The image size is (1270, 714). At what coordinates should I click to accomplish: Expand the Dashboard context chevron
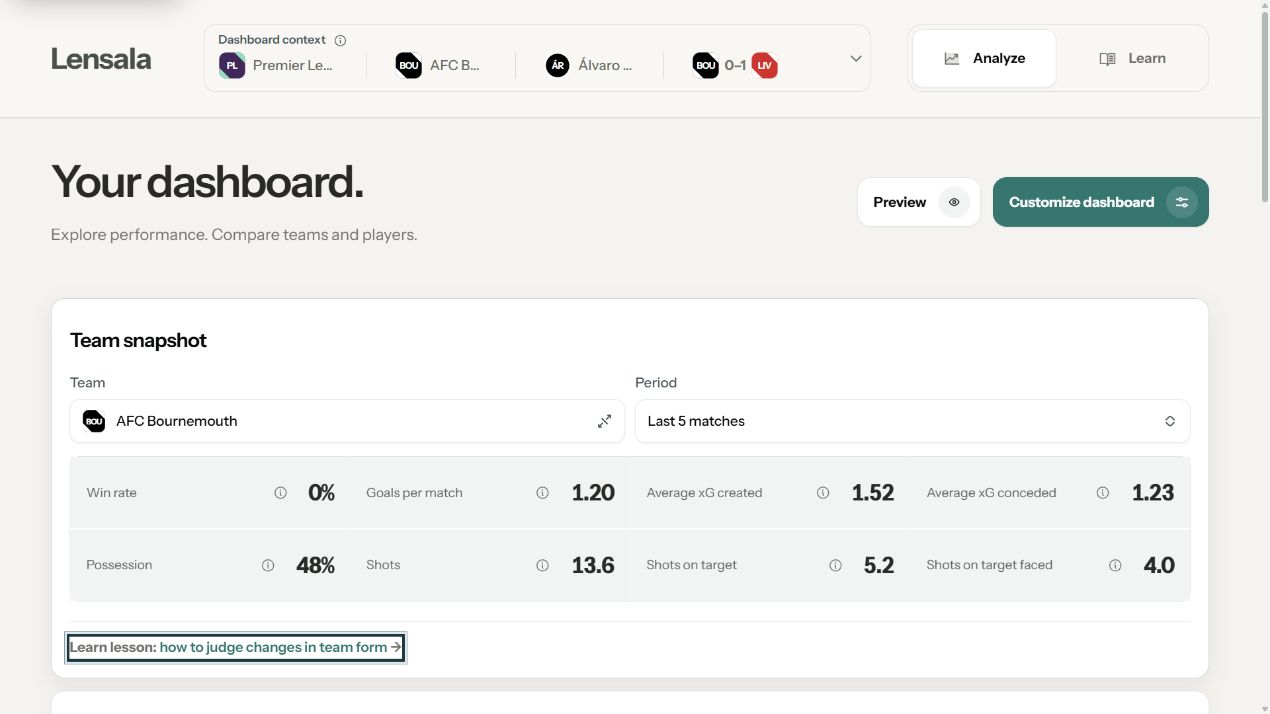pos(856,59)
